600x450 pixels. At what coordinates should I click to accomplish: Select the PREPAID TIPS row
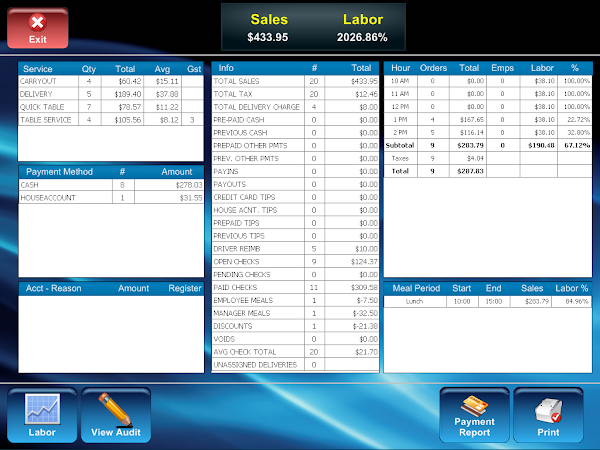click(x=295, y=223)
